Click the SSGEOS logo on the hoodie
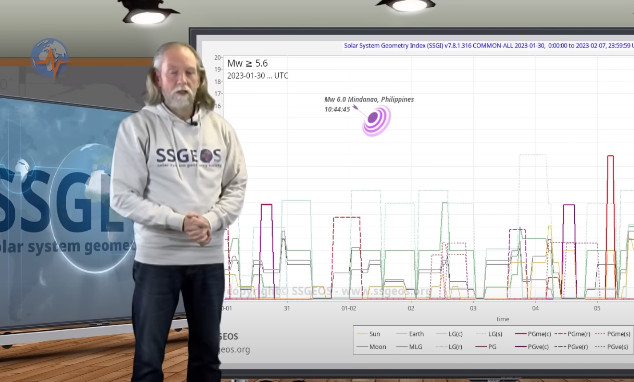Screen dimensions: 634x382 point(189,157)
